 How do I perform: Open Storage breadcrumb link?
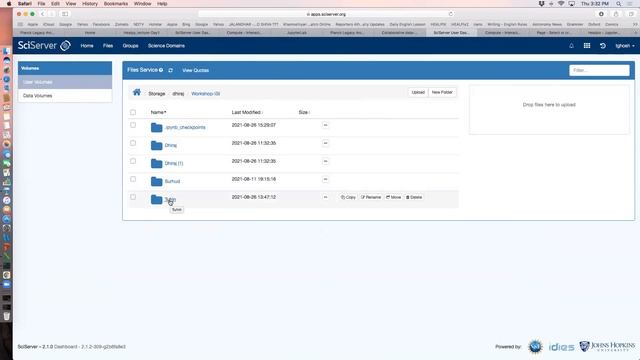pyautogui.click(x=157, y=93)
